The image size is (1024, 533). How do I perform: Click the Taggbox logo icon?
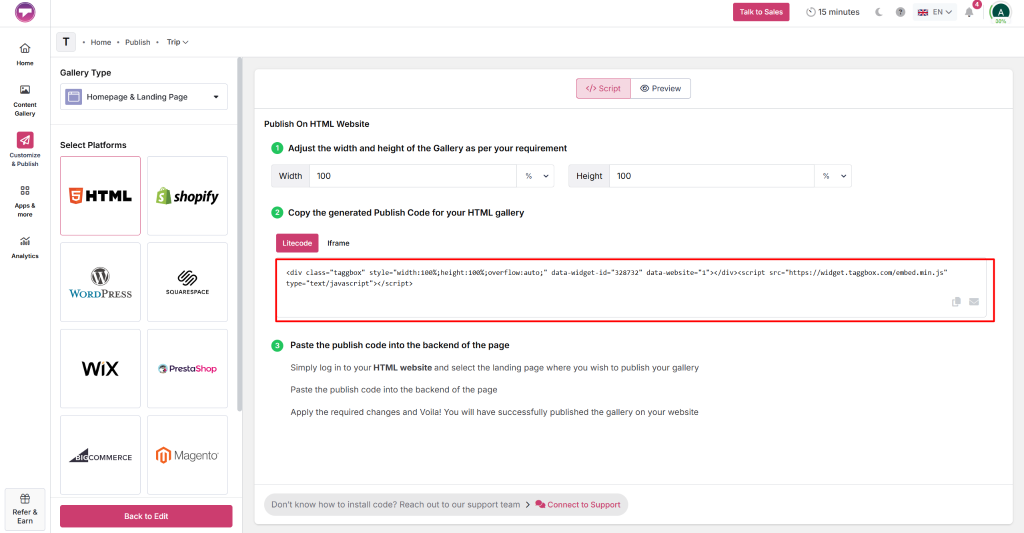pos(25,12)
